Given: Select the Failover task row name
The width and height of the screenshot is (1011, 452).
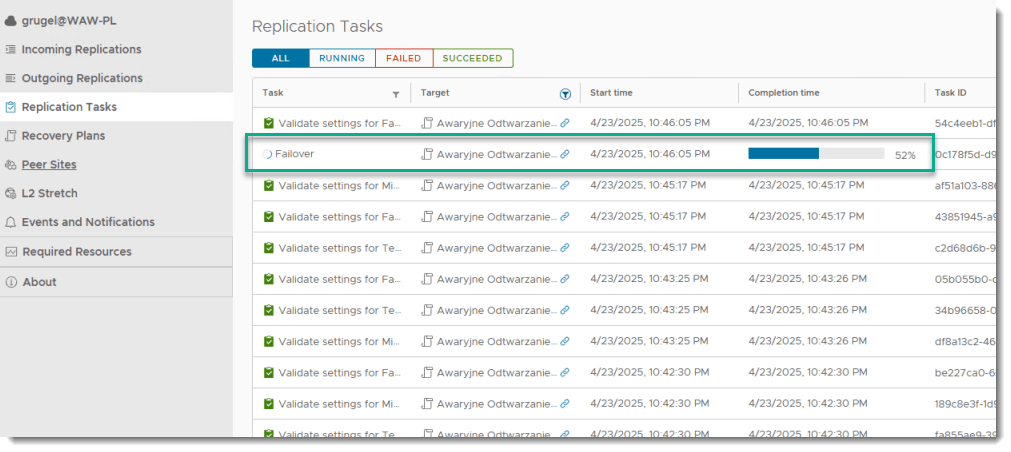Looking at the screenshot, I should click(x=294, y=155).
